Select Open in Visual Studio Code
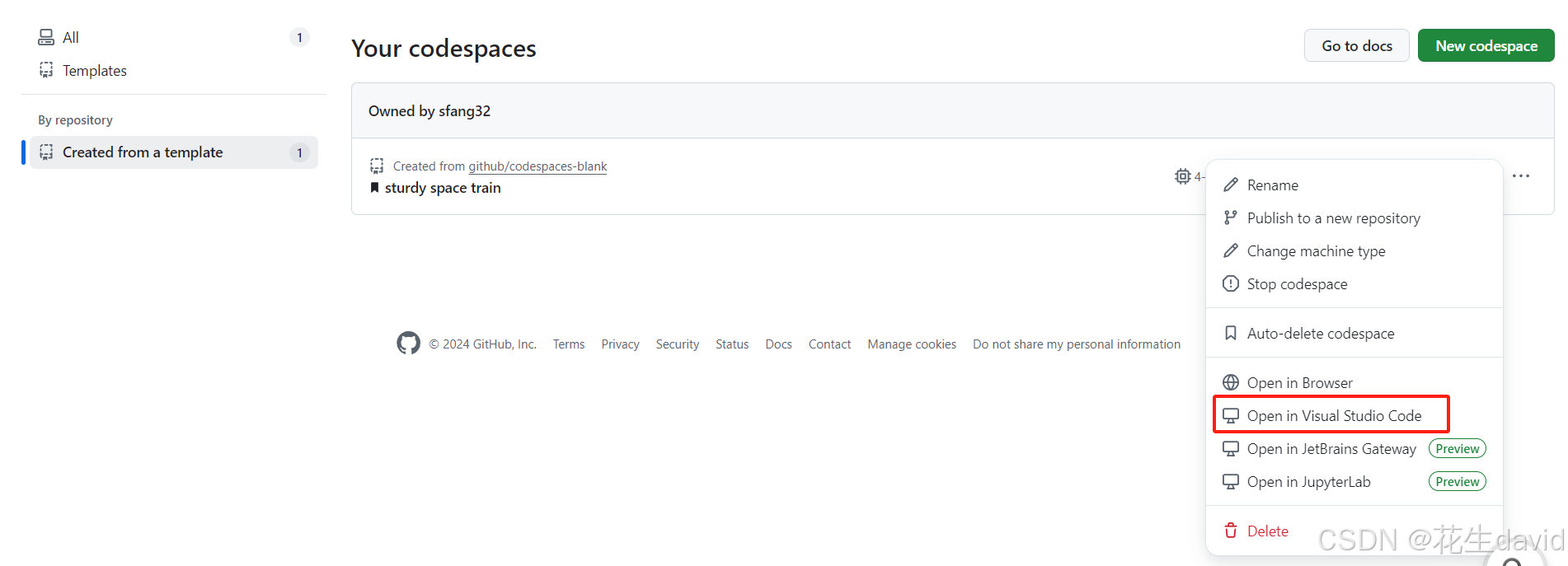The width and height of the screenshot is (1568, 566). (1354, 415)
